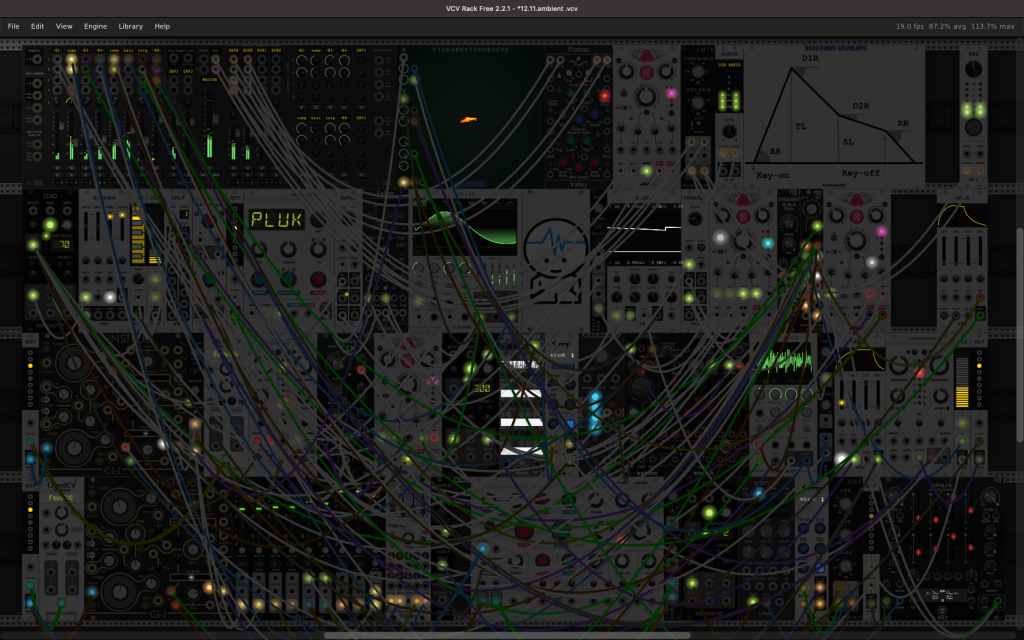
Task: Open the File menu
Action: click(x=13, y=26)
